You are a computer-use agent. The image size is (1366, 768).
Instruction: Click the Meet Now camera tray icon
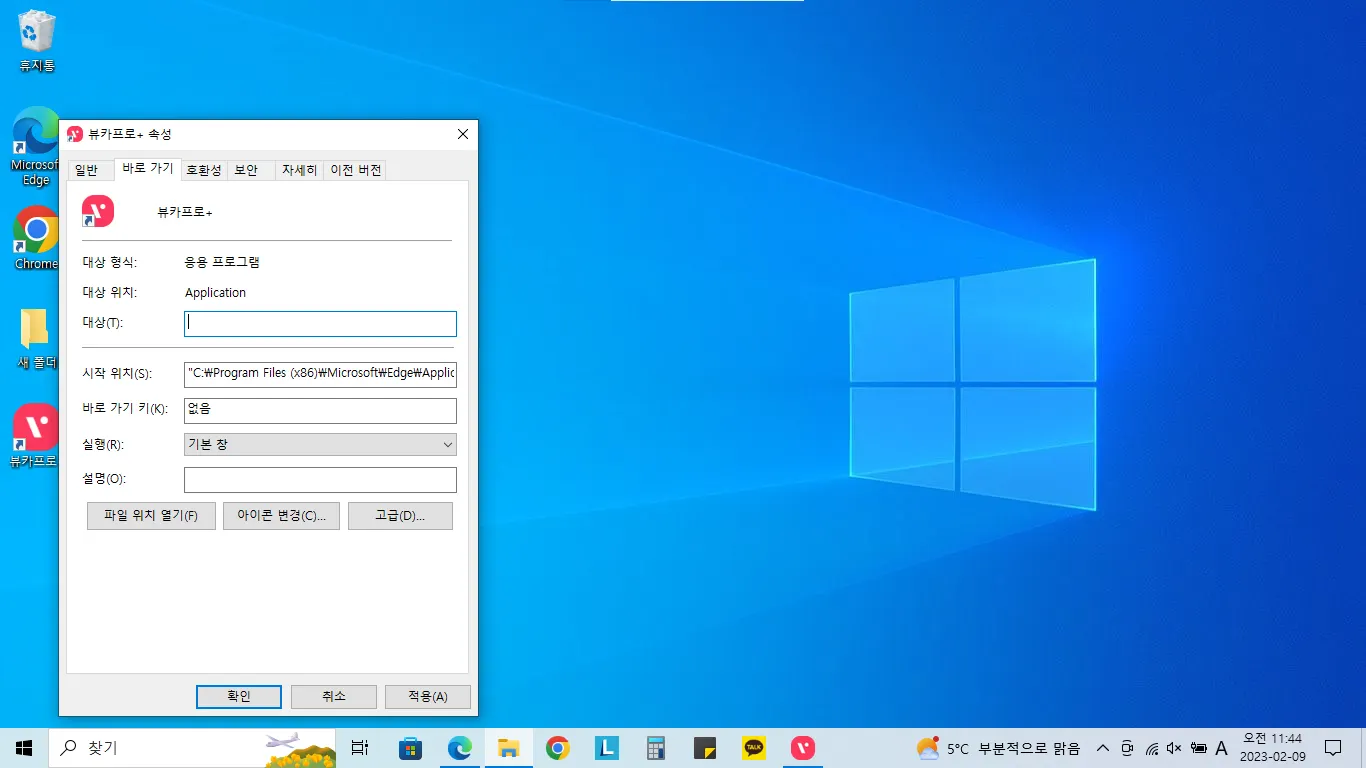click(x=1127, y=748)
